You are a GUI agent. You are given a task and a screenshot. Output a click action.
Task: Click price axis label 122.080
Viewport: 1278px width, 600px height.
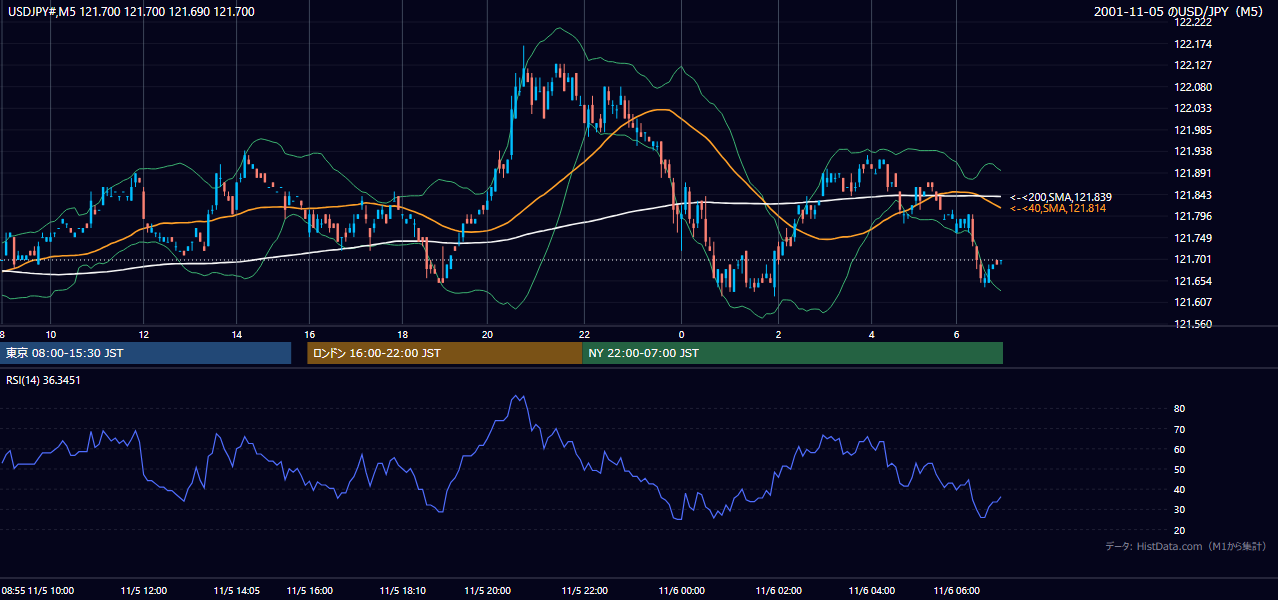1192,87
